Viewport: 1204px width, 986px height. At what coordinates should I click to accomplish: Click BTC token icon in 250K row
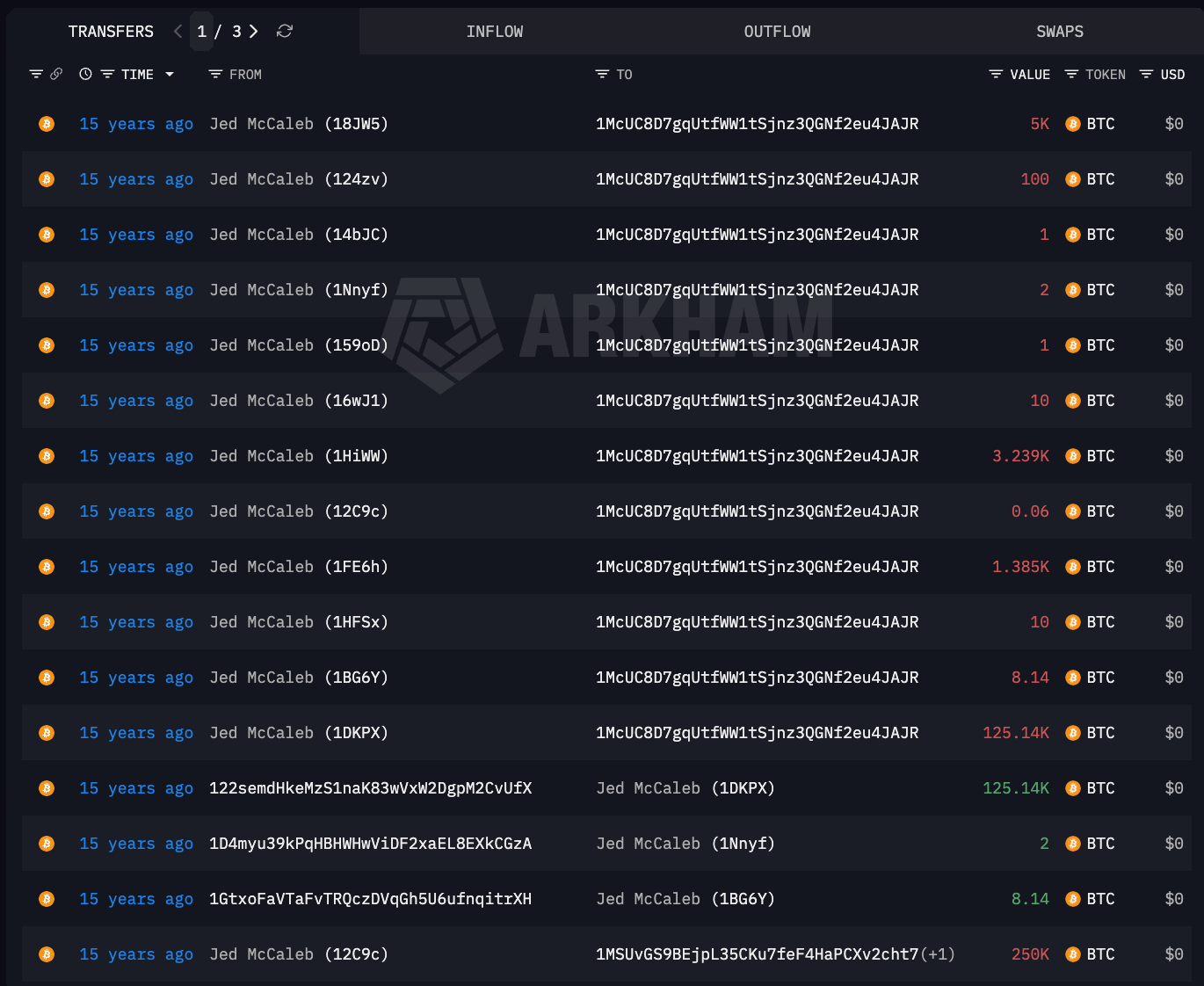tap(1073, 954)
